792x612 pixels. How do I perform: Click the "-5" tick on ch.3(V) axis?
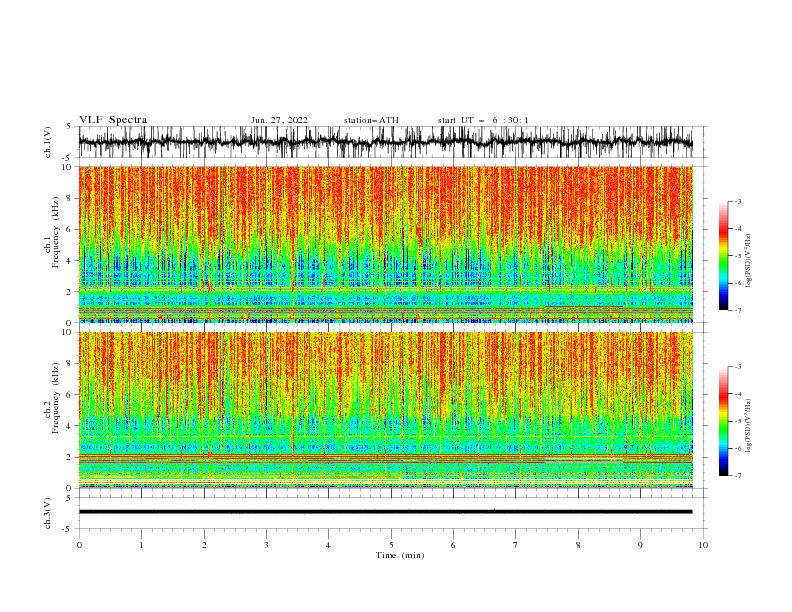(68, 529)
